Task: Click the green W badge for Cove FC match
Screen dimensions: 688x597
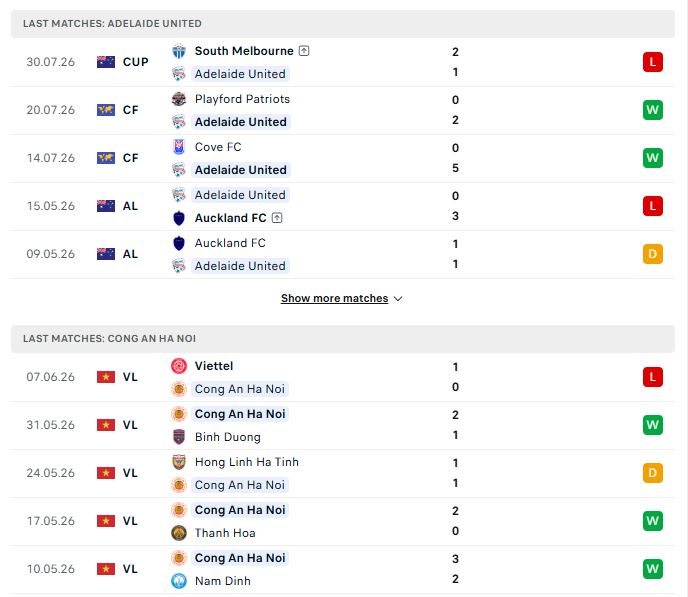Action: tap(652, 158)
